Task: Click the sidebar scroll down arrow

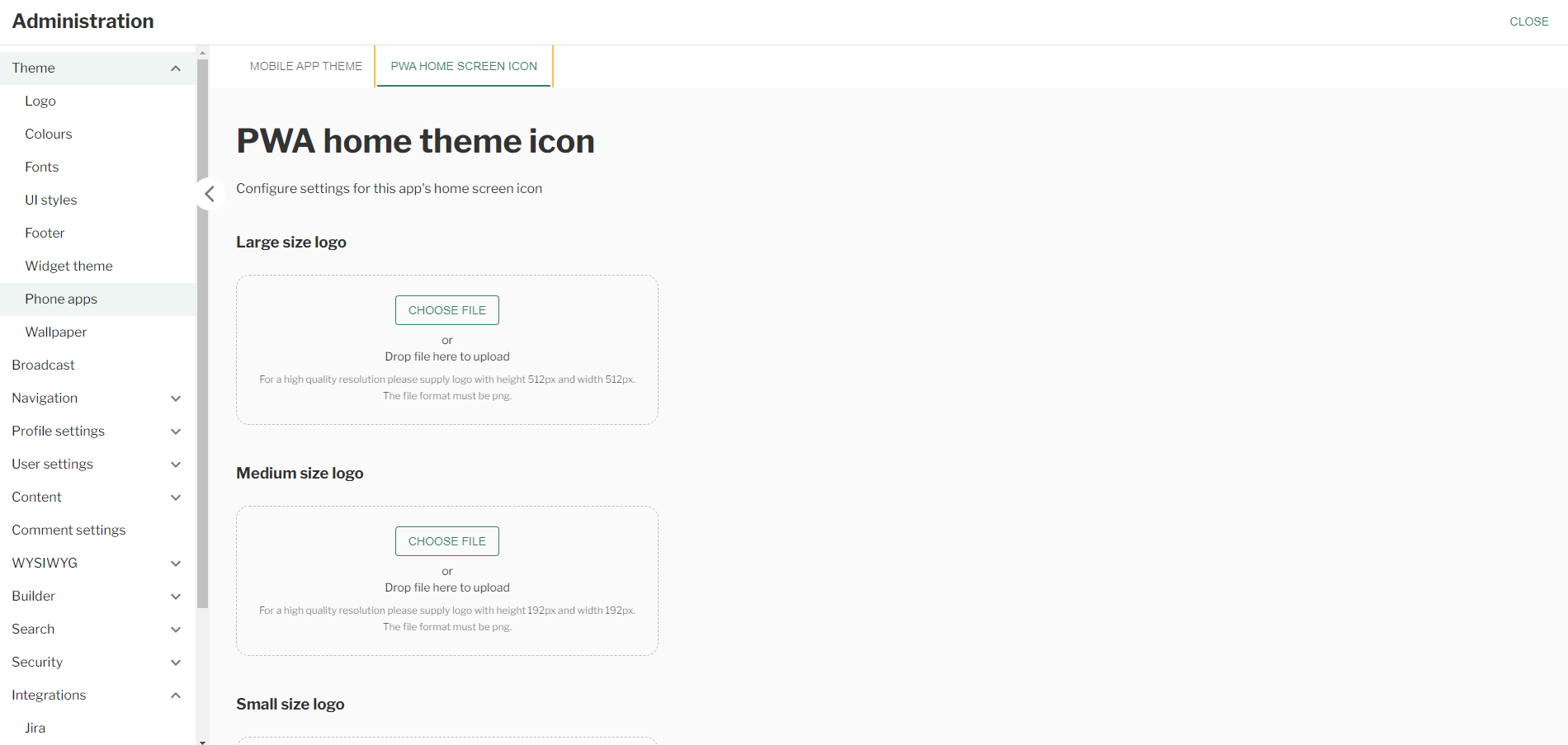Action: [x=203, y=741]
